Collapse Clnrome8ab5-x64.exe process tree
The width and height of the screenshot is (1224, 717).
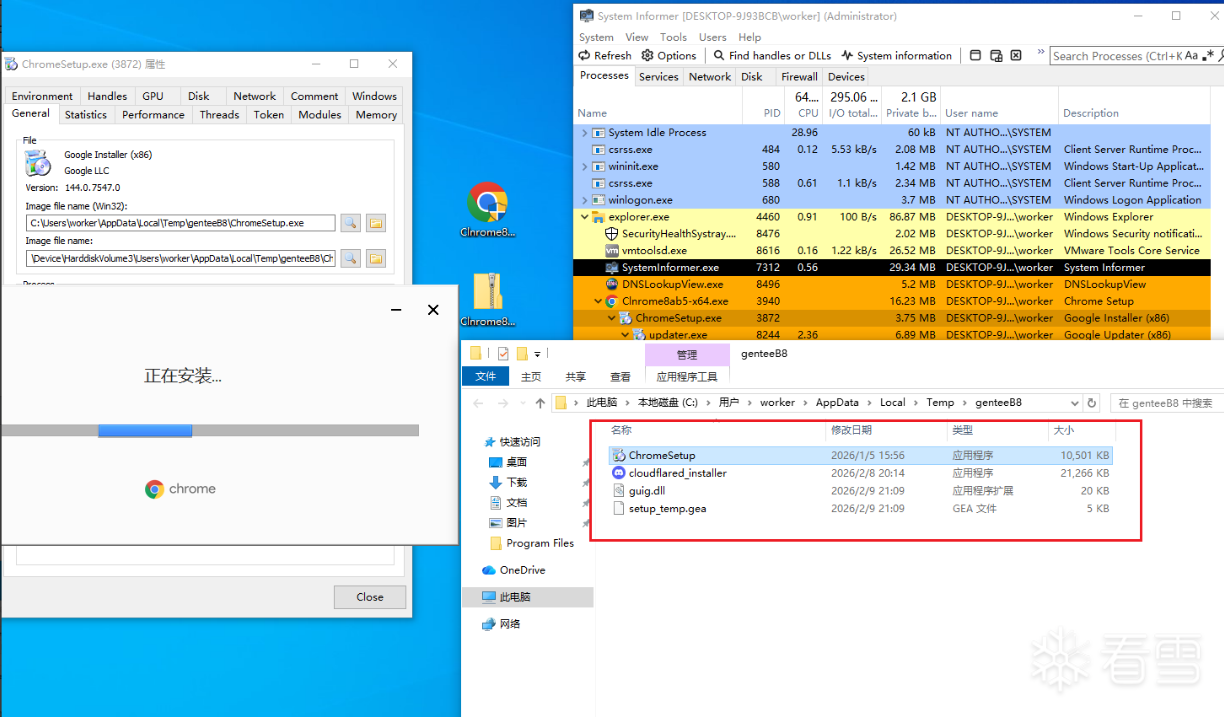(x=599, y=301)
